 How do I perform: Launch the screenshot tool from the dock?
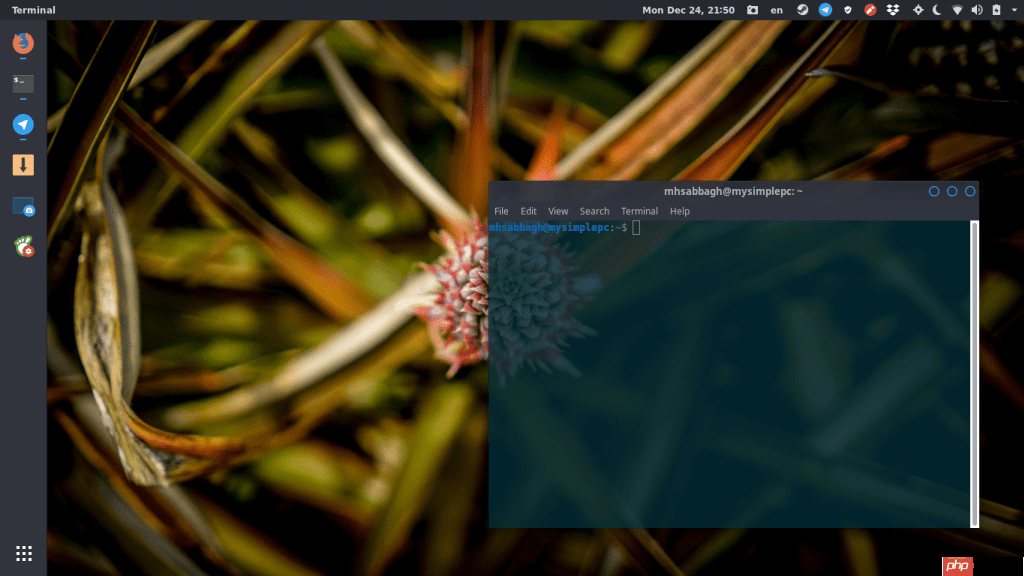coord(23,206)
